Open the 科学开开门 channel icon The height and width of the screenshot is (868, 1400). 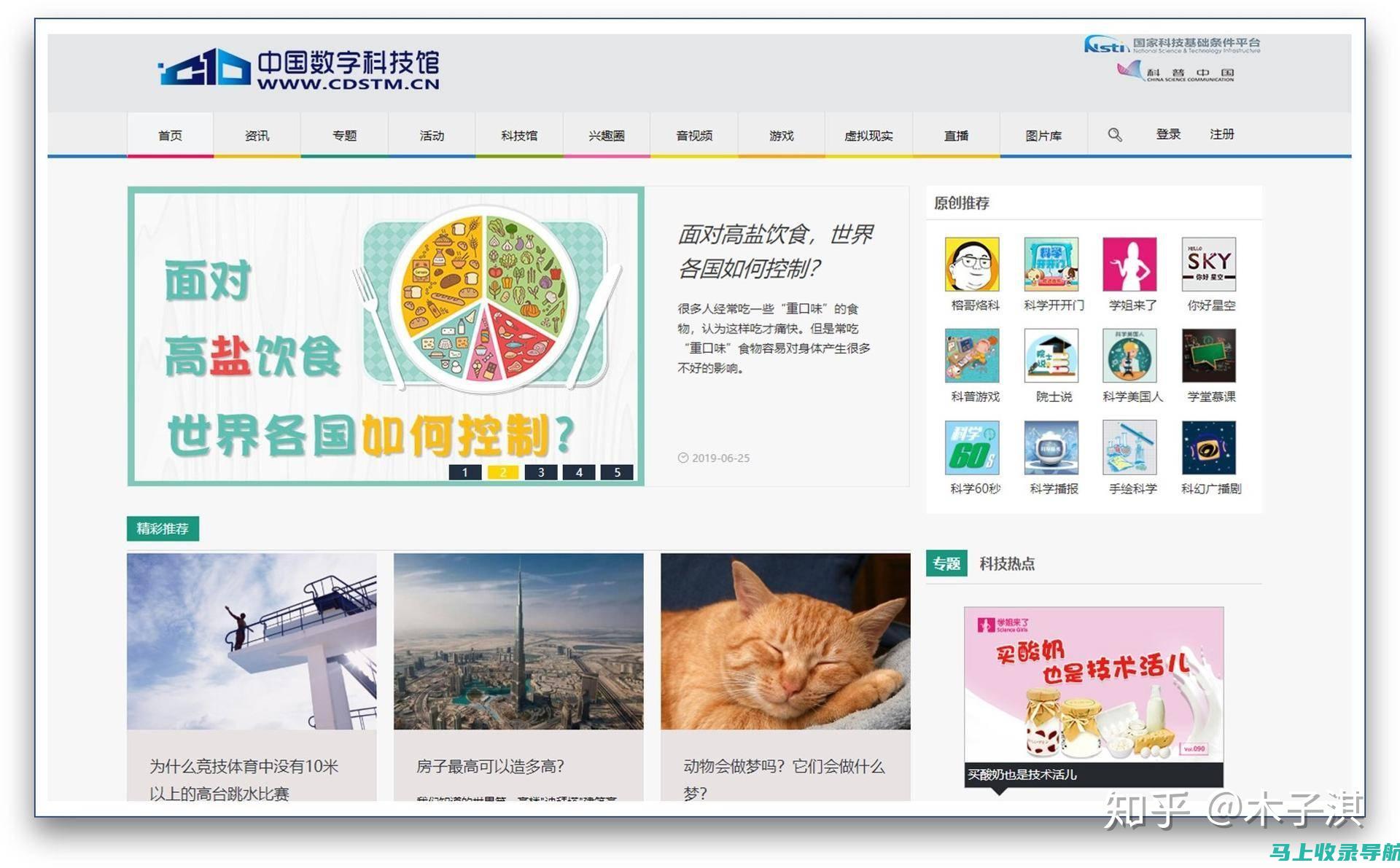pos(1051,264)
